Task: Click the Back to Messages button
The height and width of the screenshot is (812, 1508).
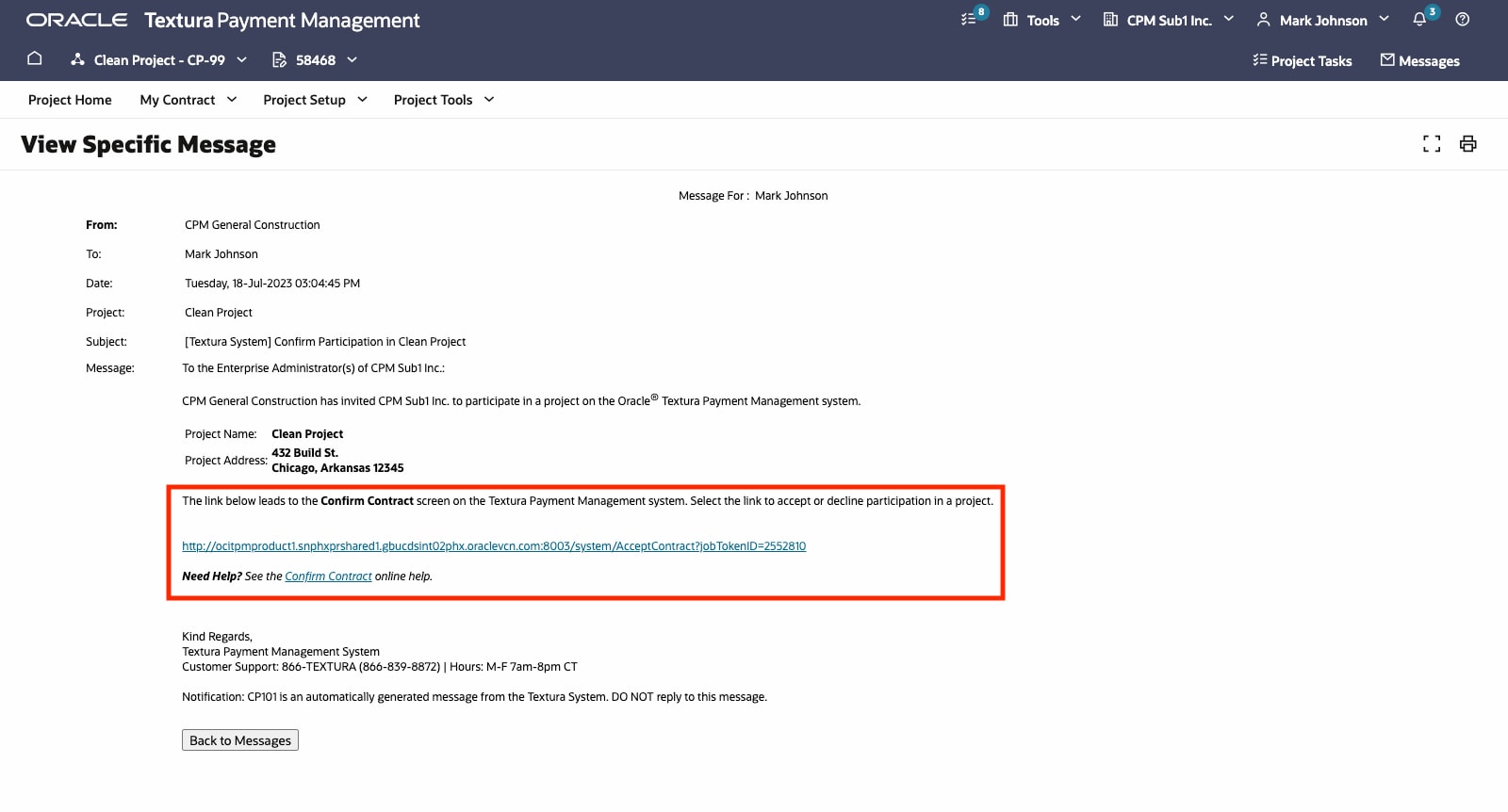Action: tap(240, 740)
